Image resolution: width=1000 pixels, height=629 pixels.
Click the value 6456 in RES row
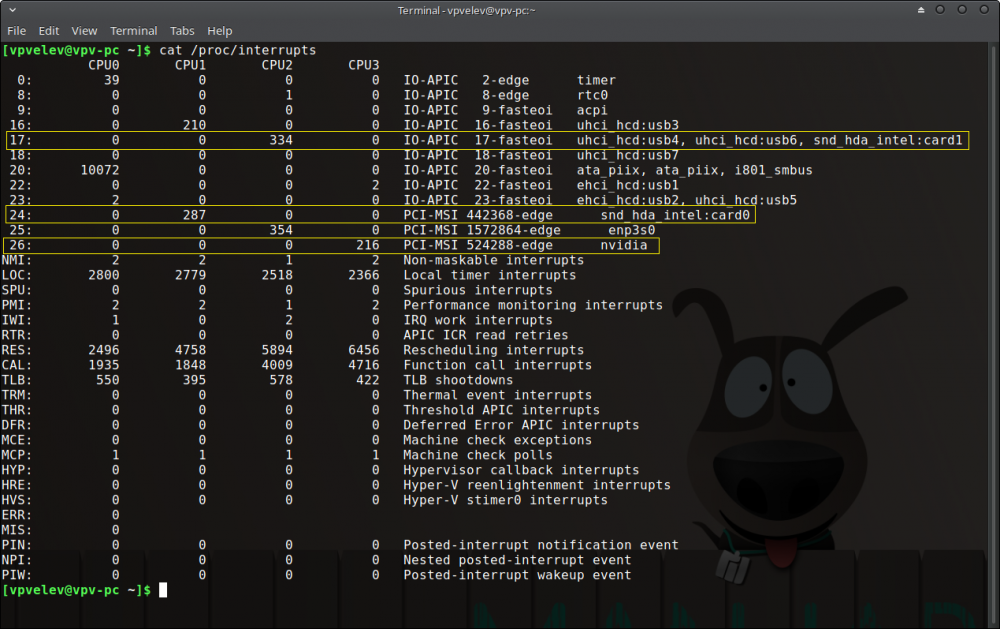coord(364,350)
